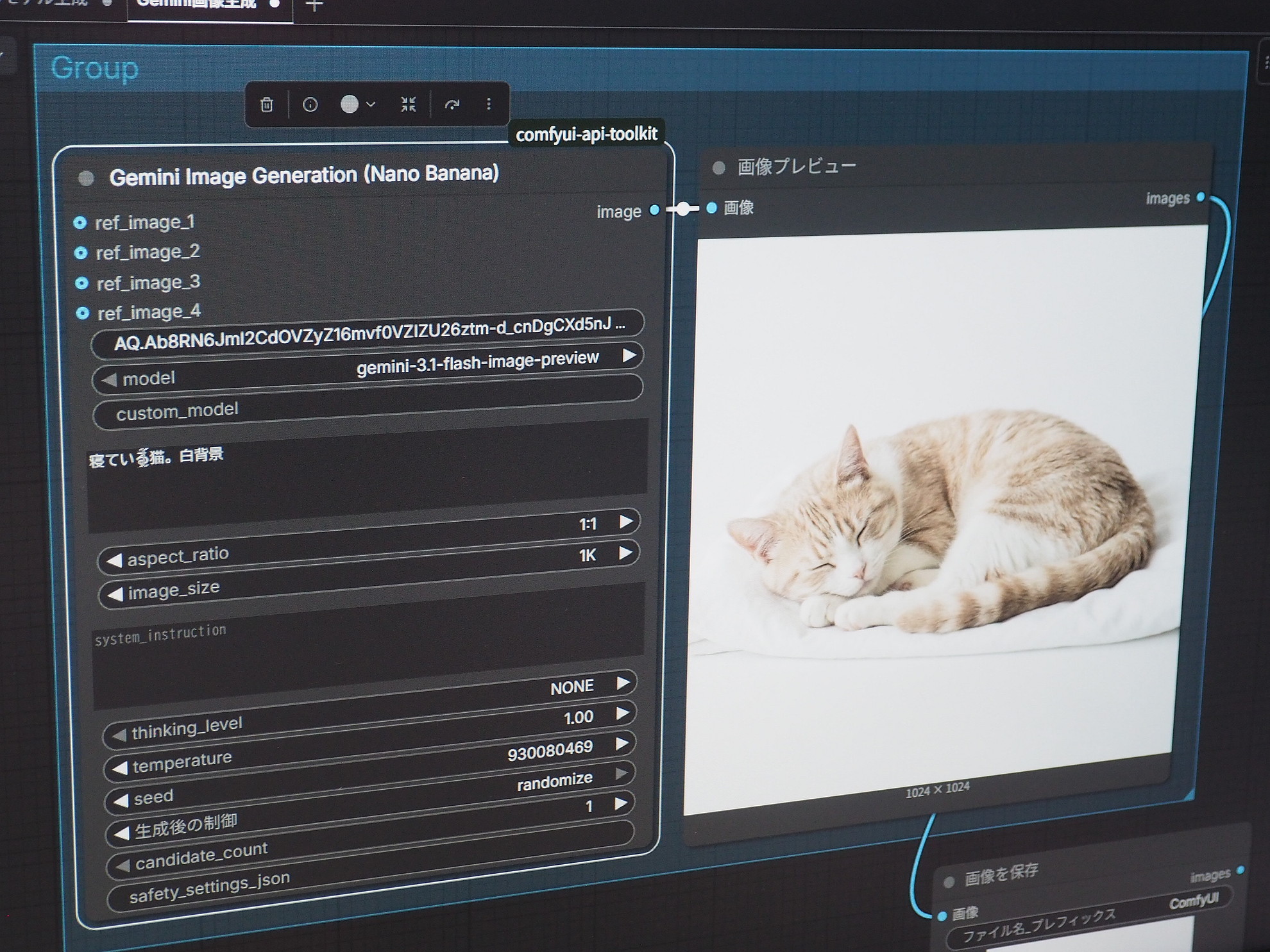This screenshot has width=1270, height=952.
Task: Click the system_instruction text area
Action: [369, 644]
